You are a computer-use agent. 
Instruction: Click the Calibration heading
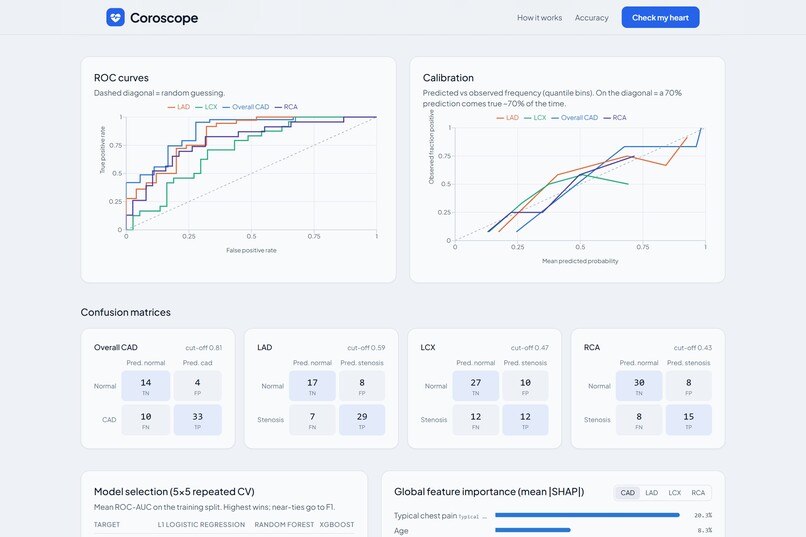[448, 78]
